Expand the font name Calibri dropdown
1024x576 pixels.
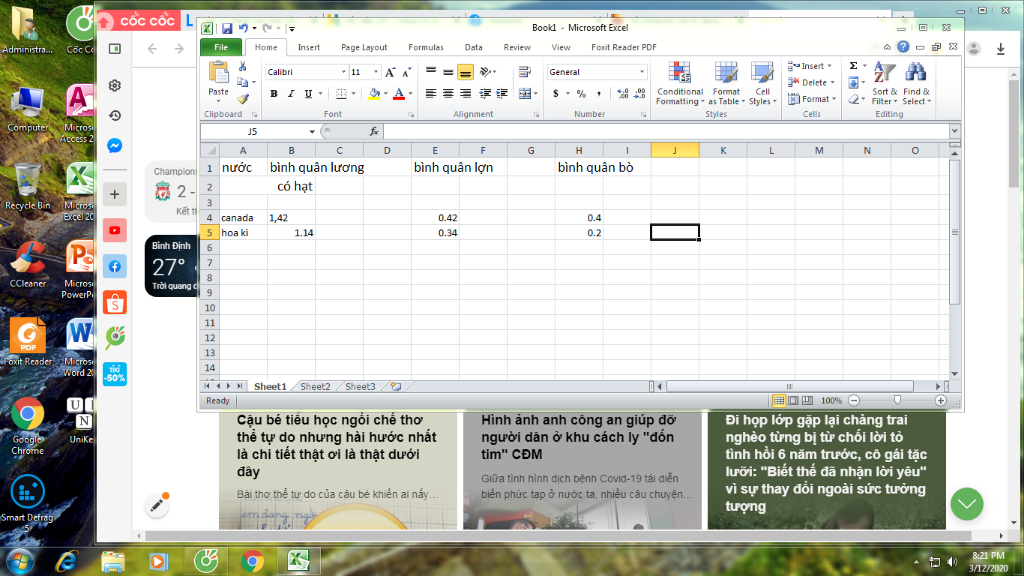[340, 72]
